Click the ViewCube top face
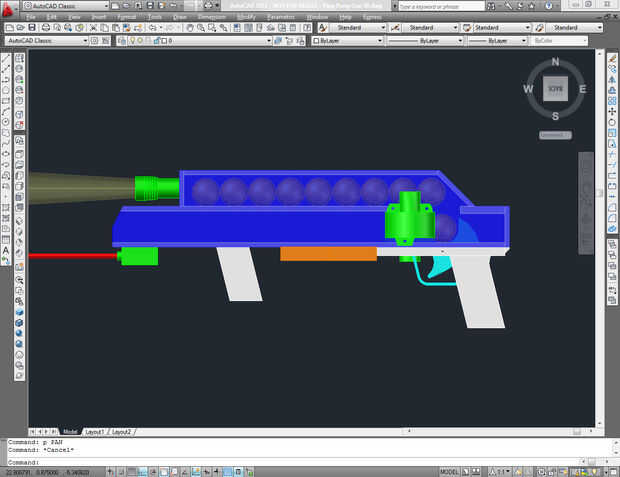Viewport: 620px width, 477px height. (x=555, y=89)
